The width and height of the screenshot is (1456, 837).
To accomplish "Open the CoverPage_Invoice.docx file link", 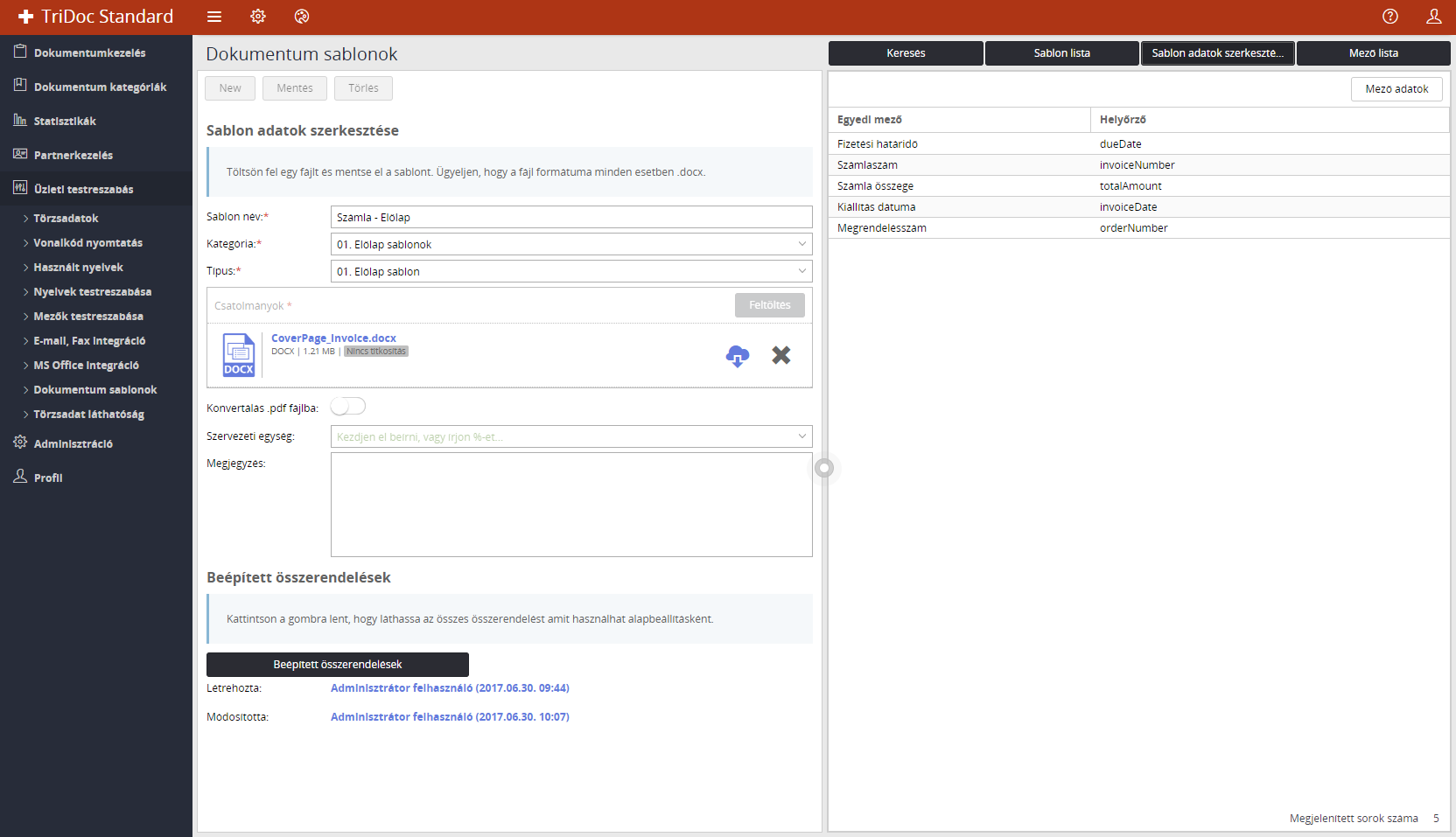I will pyautogui.click(x=333, y=338).
